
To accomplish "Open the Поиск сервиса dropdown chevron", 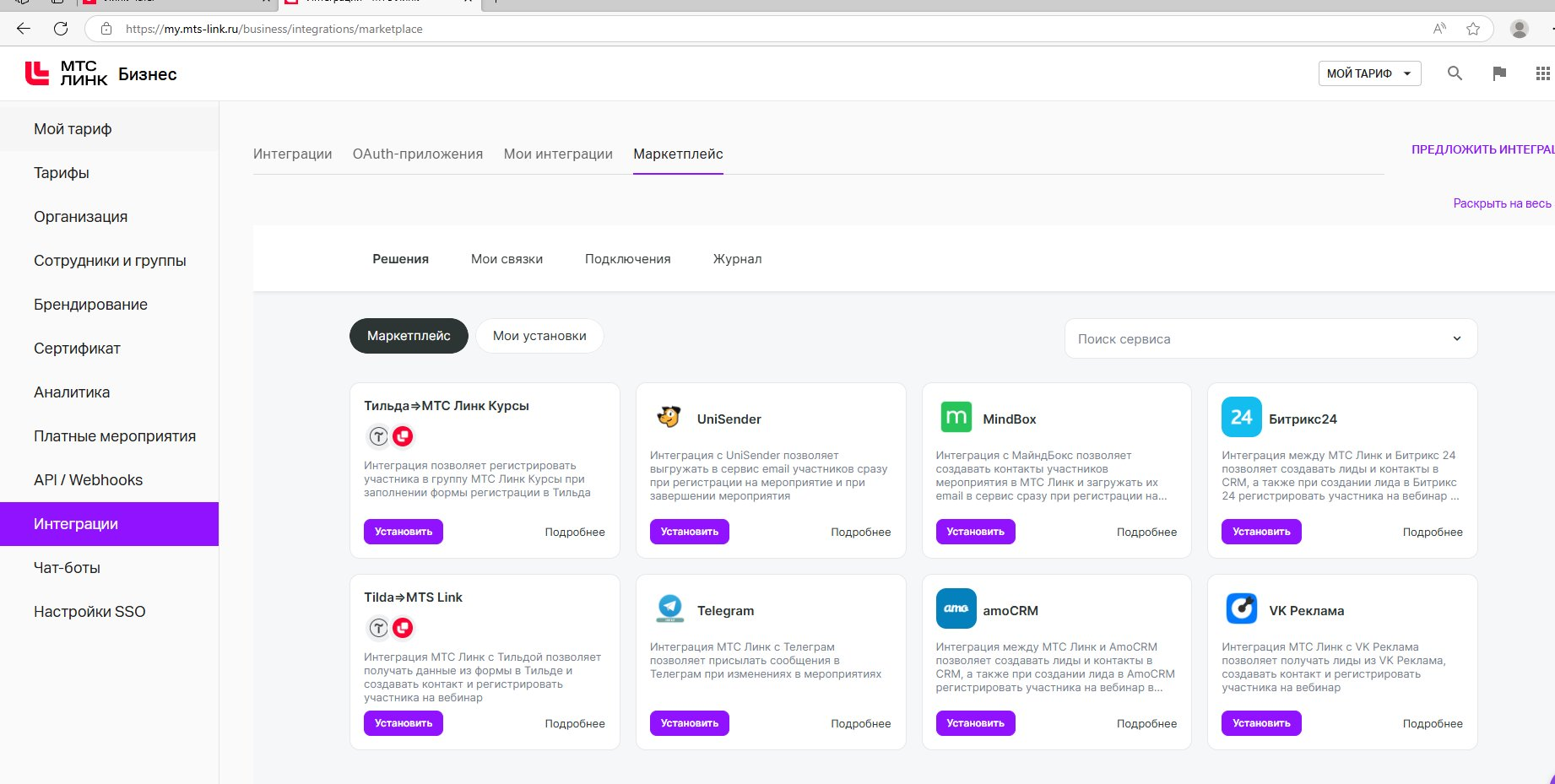I will click(1456, 338).
